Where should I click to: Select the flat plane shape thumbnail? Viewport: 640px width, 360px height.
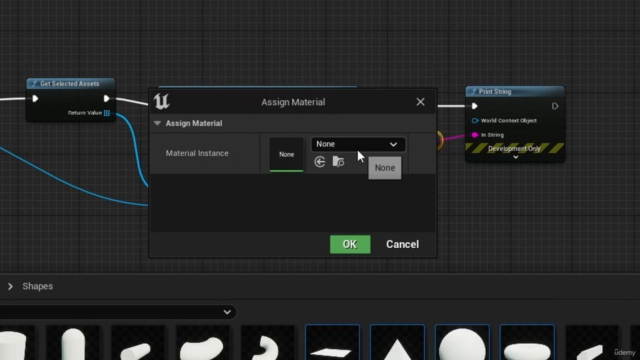pos(332,342)
